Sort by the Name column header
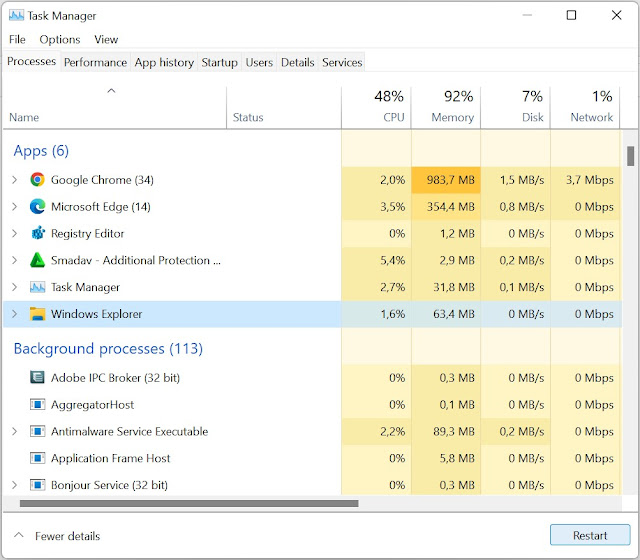Screen dimensions: 640x560 [x=114, y=108]
